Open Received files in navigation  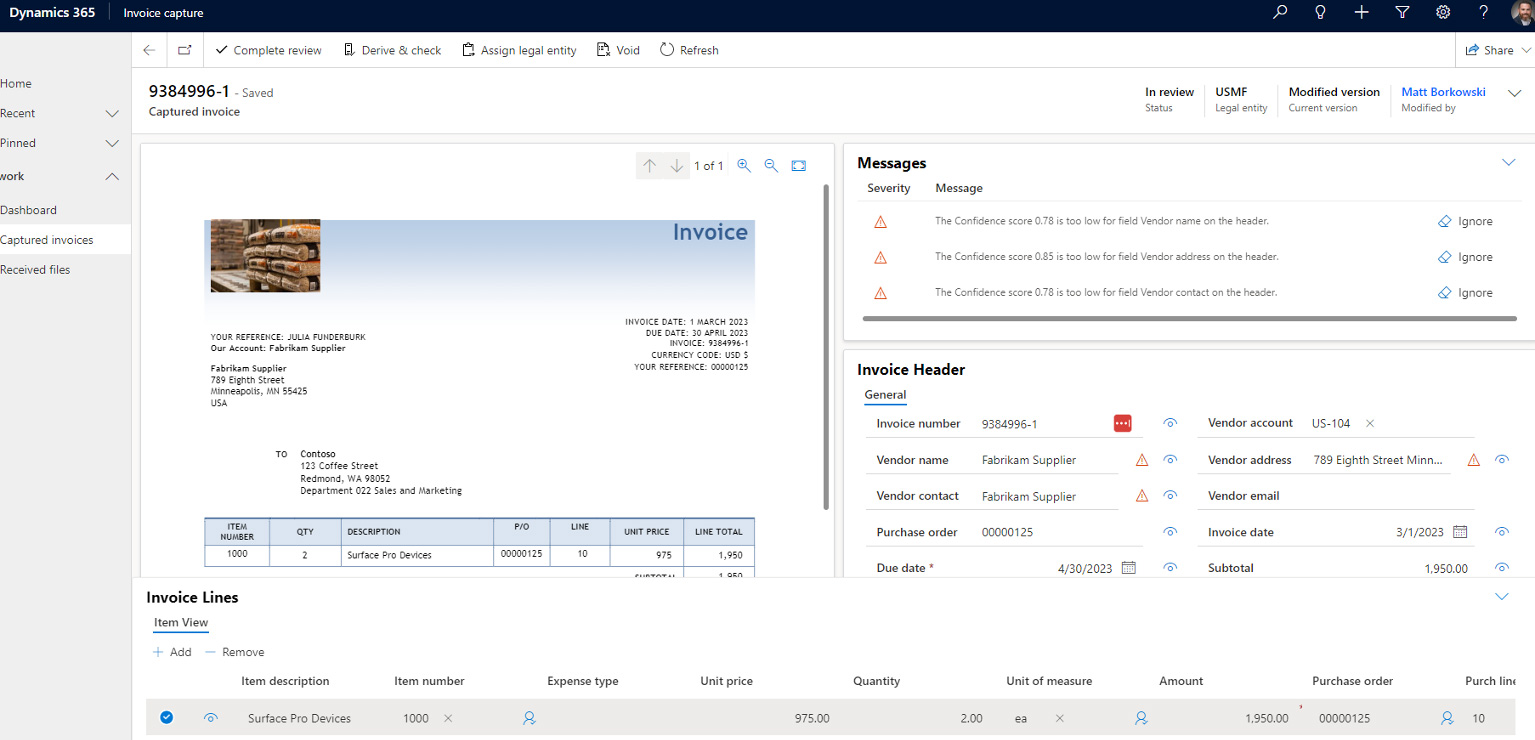tap(35, 270)
